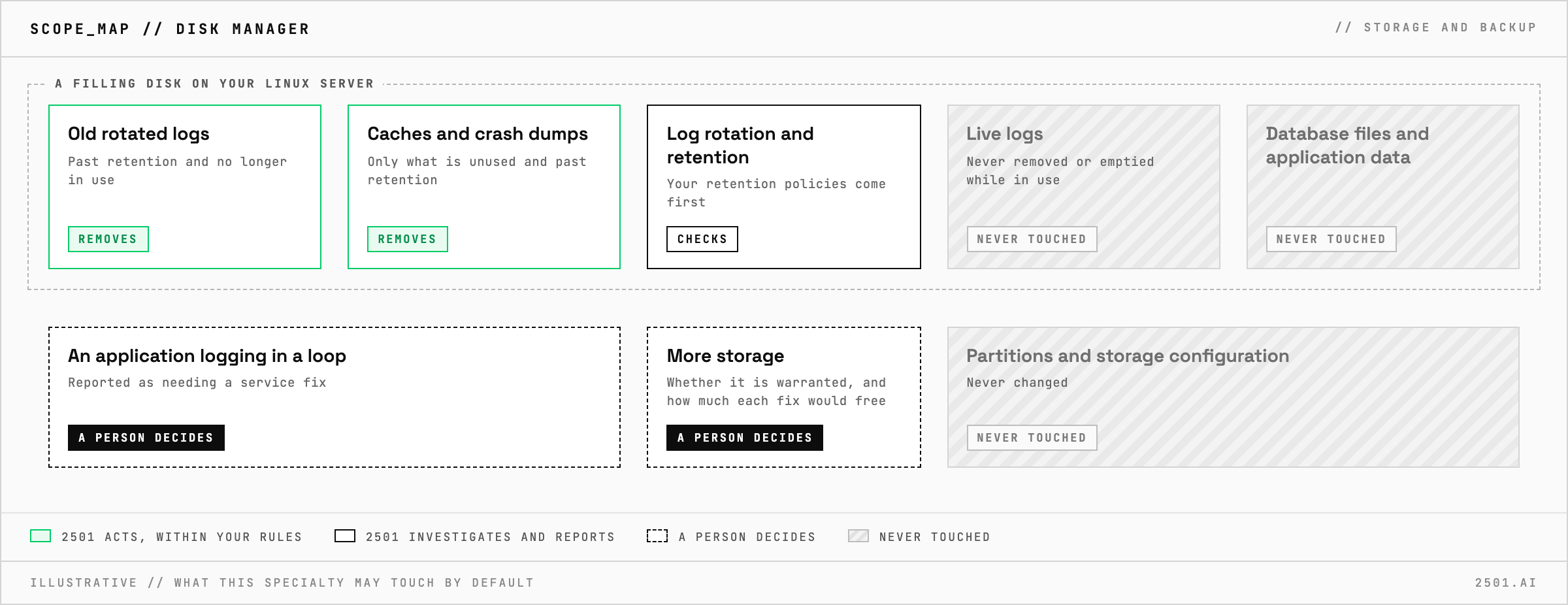Click 'Never removed or emptied while in use' text
The width and height of the screenshot is (1568, 605).
1060,171
